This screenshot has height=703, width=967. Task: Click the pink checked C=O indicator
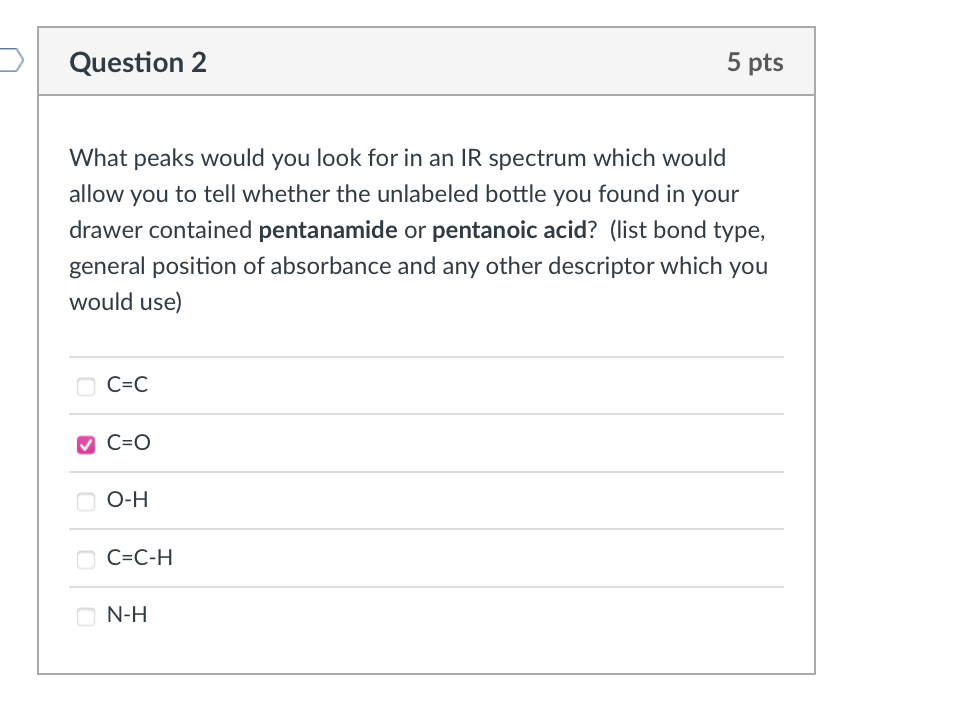click(85, 444)
